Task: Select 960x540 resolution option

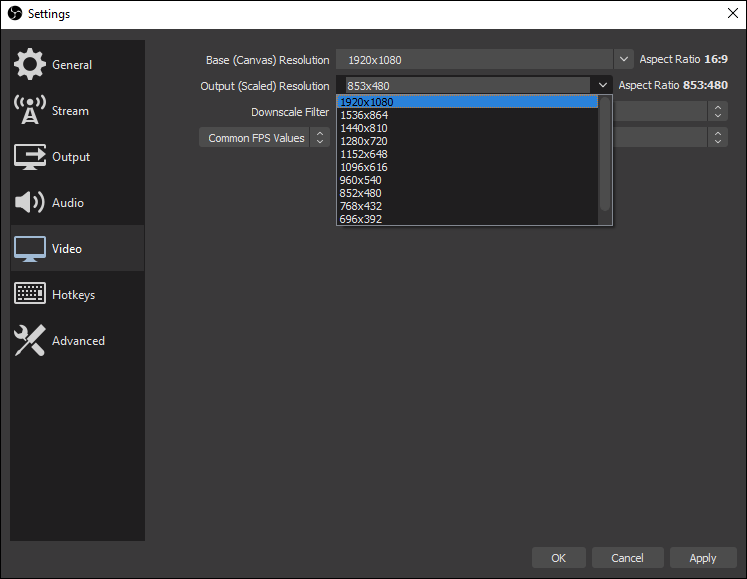Action: [x=467, y=180]
